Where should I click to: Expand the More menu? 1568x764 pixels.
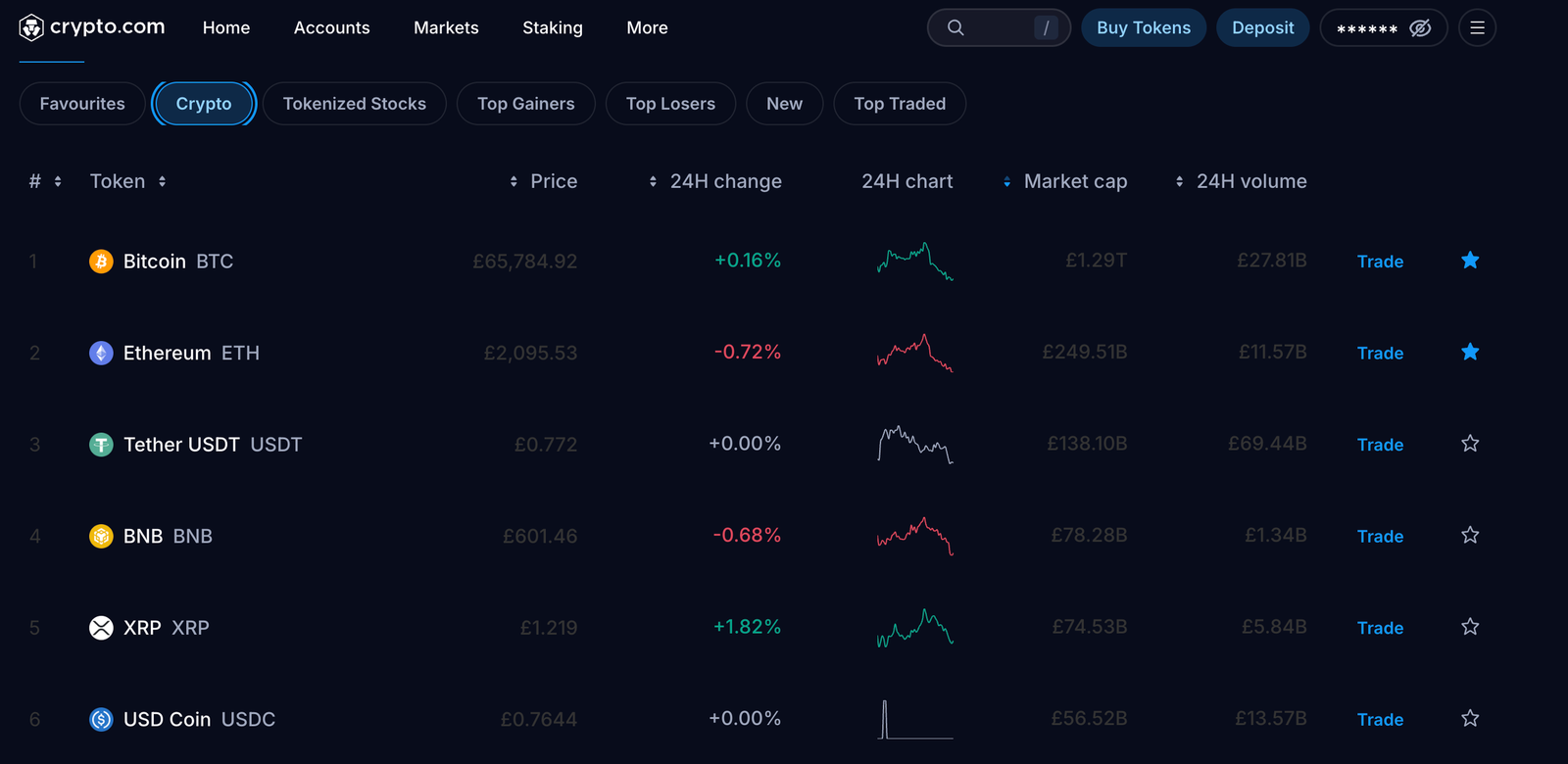pyautogui.click(x=648, y=27)
